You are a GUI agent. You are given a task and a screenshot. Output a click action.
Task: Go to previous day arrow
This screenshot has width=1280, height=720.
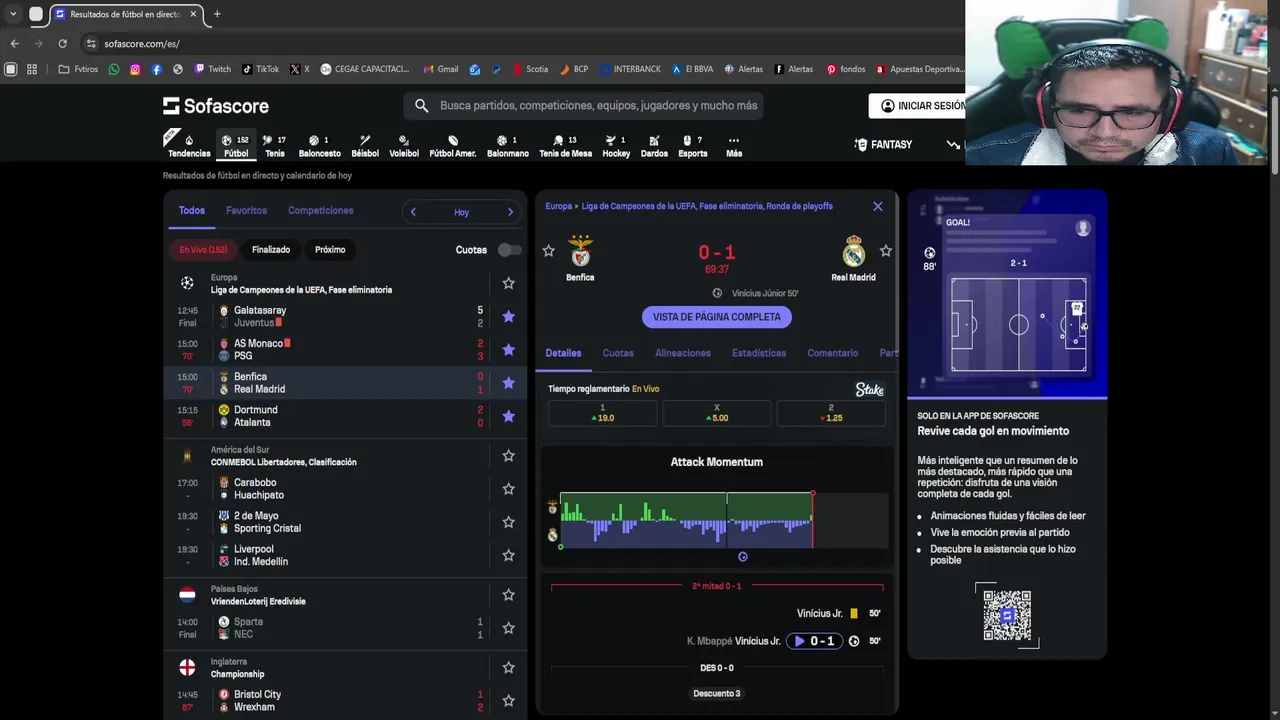(413, 212)
